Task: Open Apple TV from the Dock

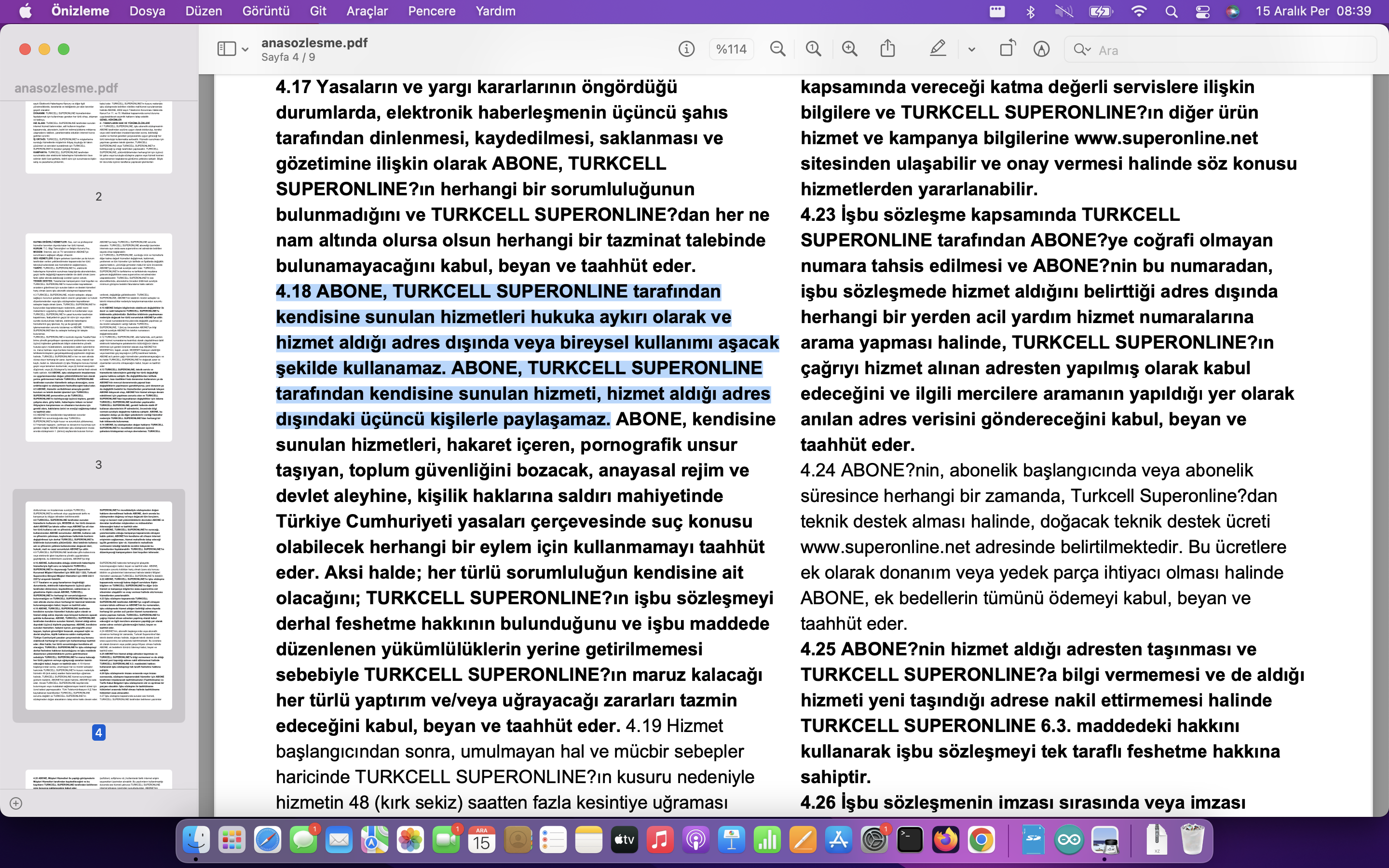Action: [x=625, y=841]
